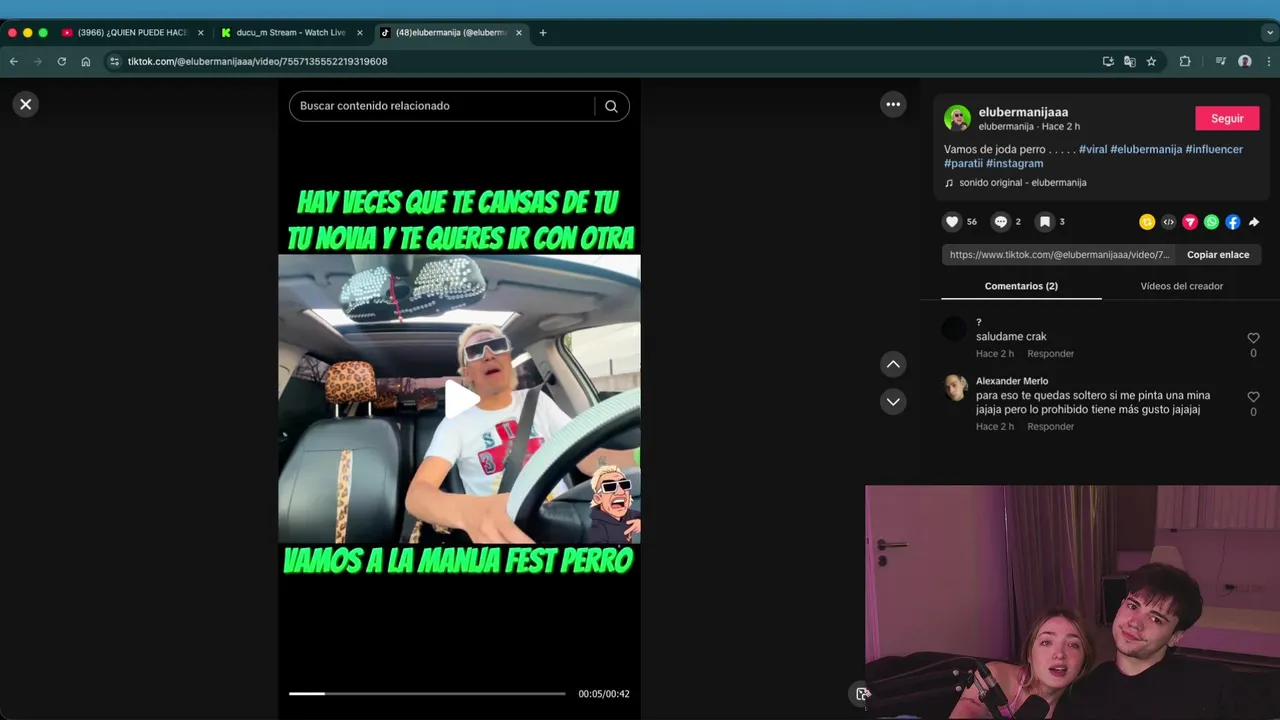Repost the video with the yellow repost icon
The height and width of the screenshot is (720, 1280).
1147,222
